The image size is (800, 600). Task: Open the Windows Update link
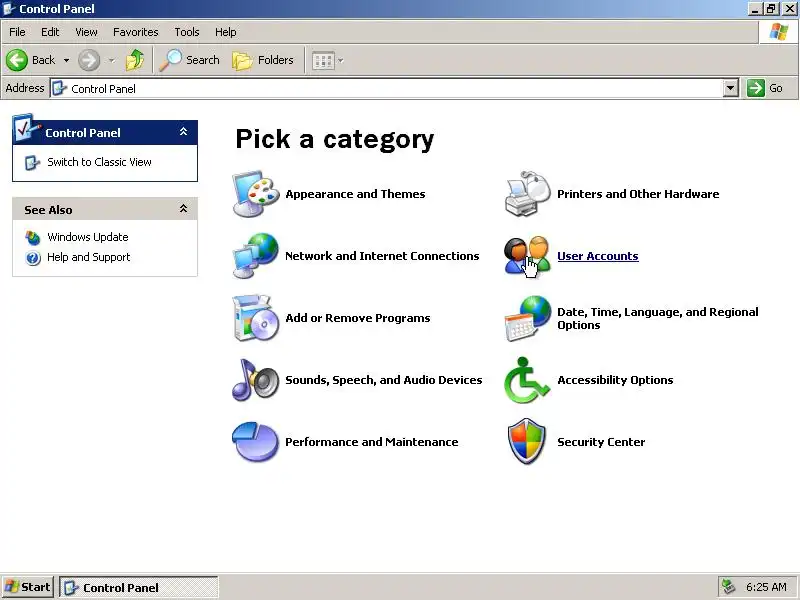click(88, 237)
